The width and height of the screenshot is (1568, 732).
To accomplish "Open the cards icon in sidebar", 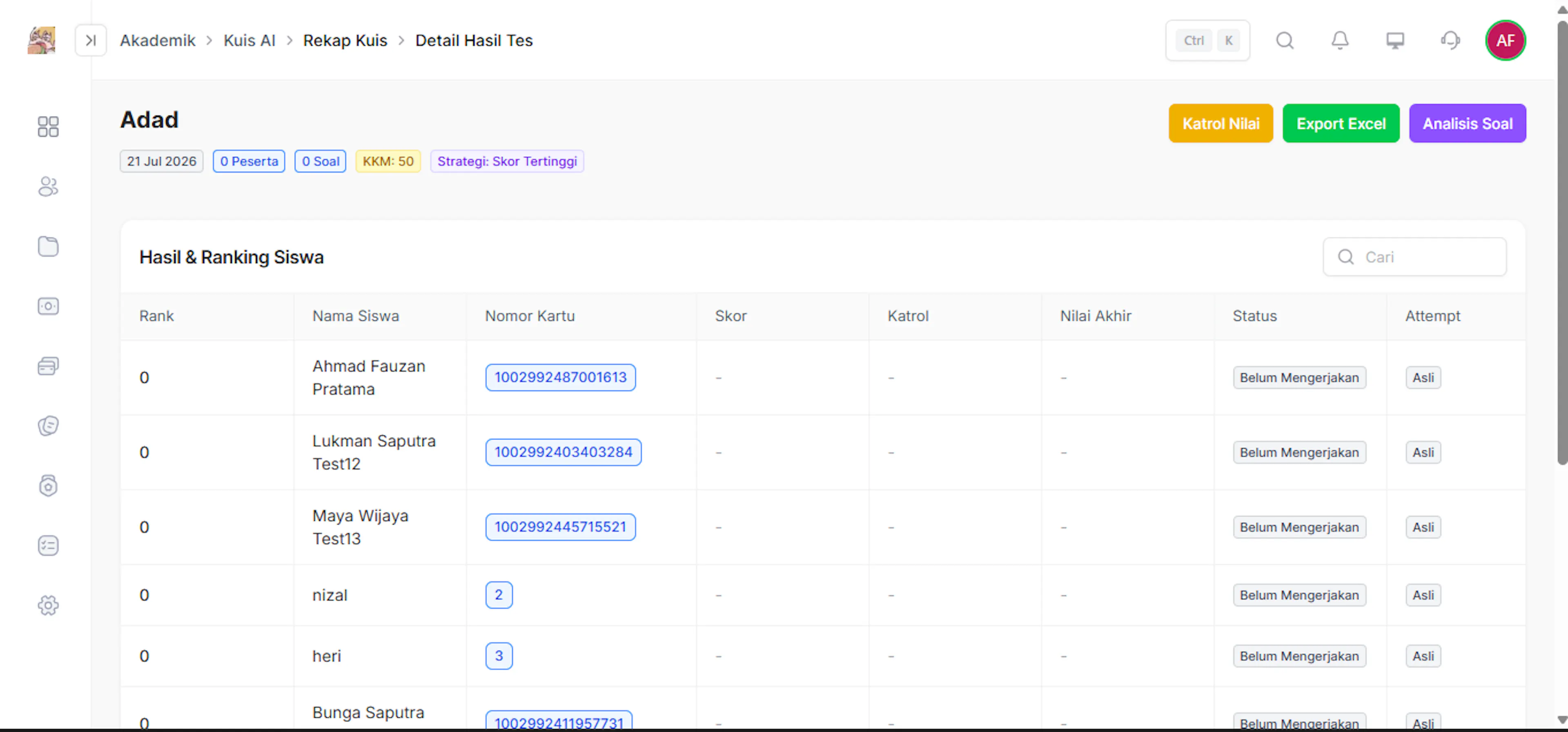I will point(48,366).
